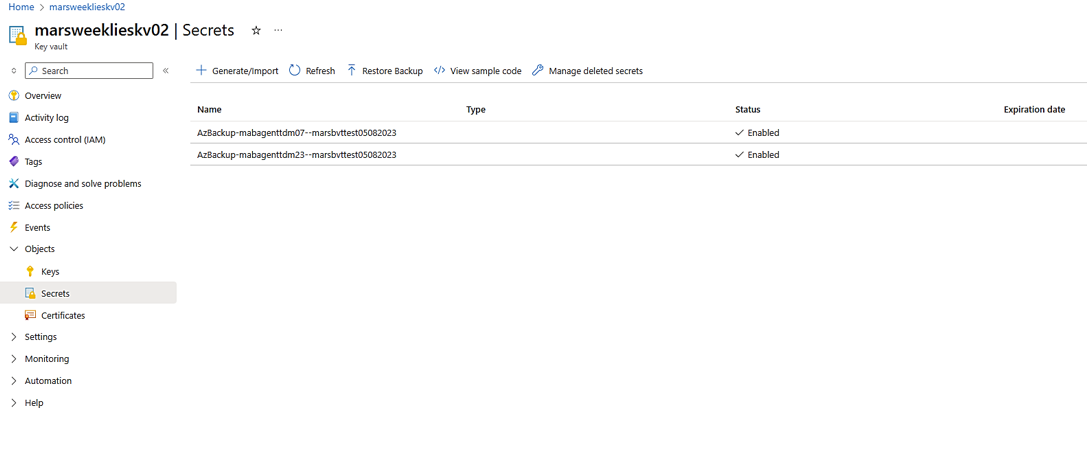Click the Events lightning bolt icon

point(13,227)
